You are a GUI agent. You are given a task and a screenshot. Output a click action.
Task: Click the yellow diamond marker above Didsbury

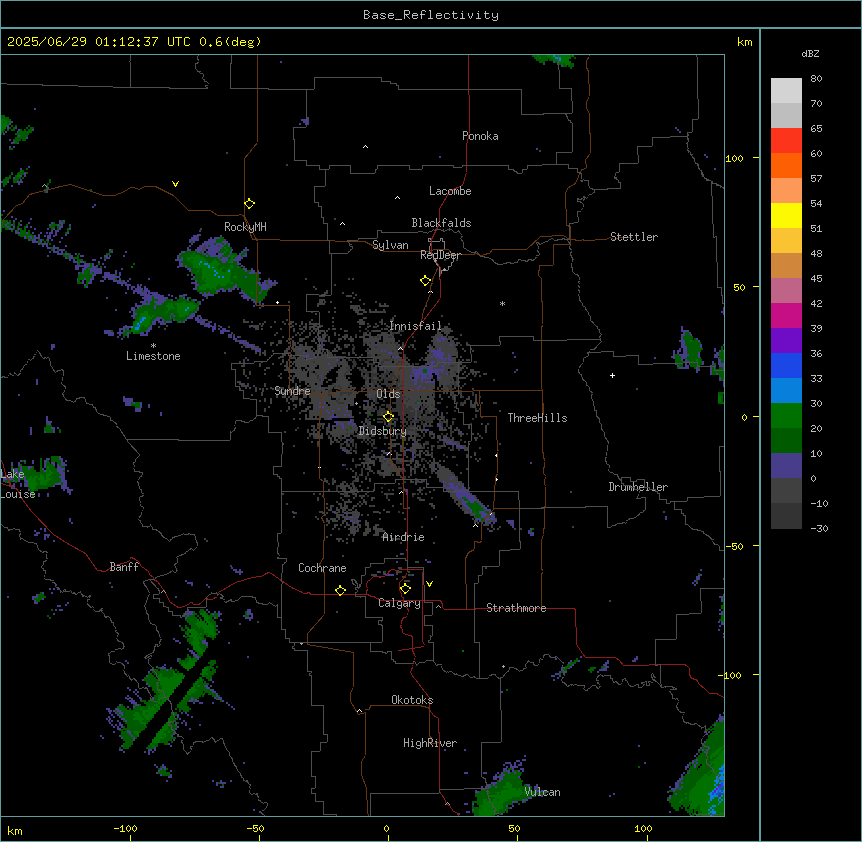pos(388,417)
